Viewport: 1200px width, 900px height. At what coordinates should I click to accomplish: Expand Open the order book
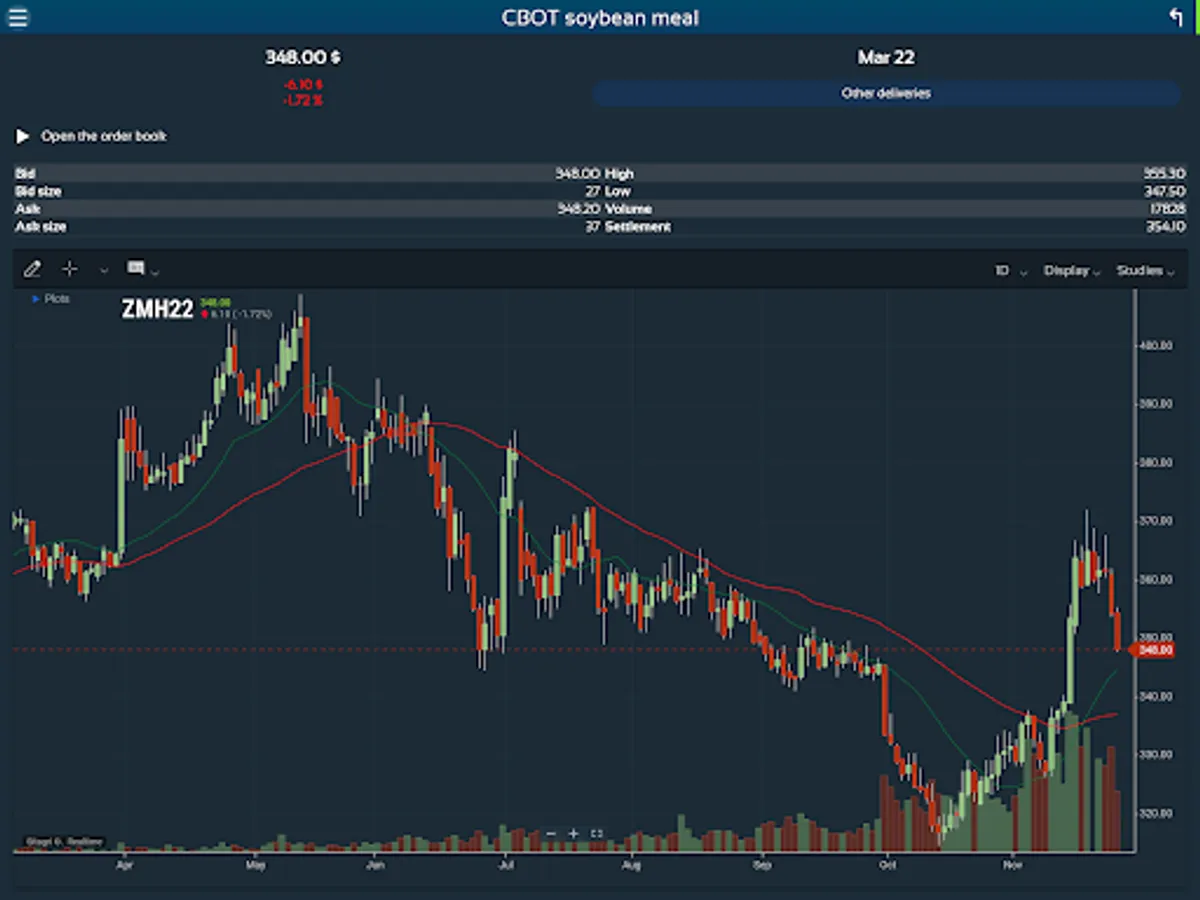click(x=91, y=136)
